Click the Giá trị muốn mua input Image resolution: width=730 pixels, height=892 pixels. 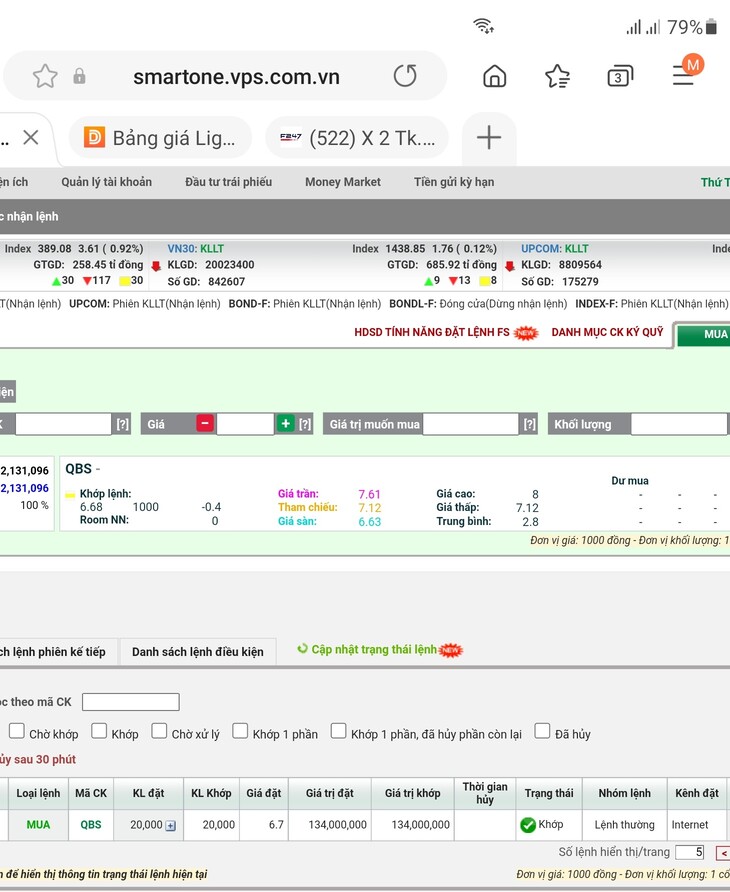471,424
